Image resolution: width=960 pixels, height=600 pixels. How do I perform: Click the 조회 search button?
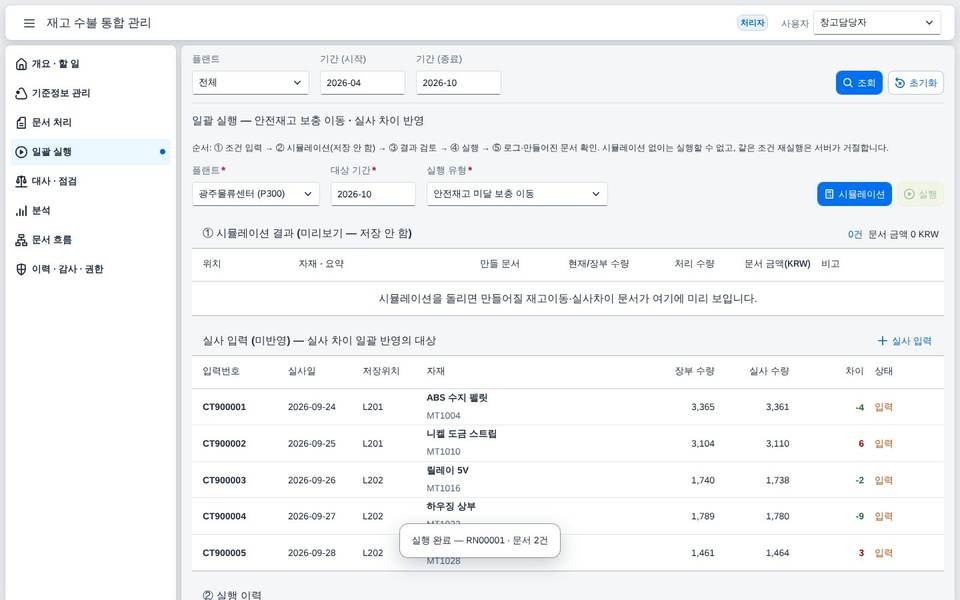(x=859, y=83)
